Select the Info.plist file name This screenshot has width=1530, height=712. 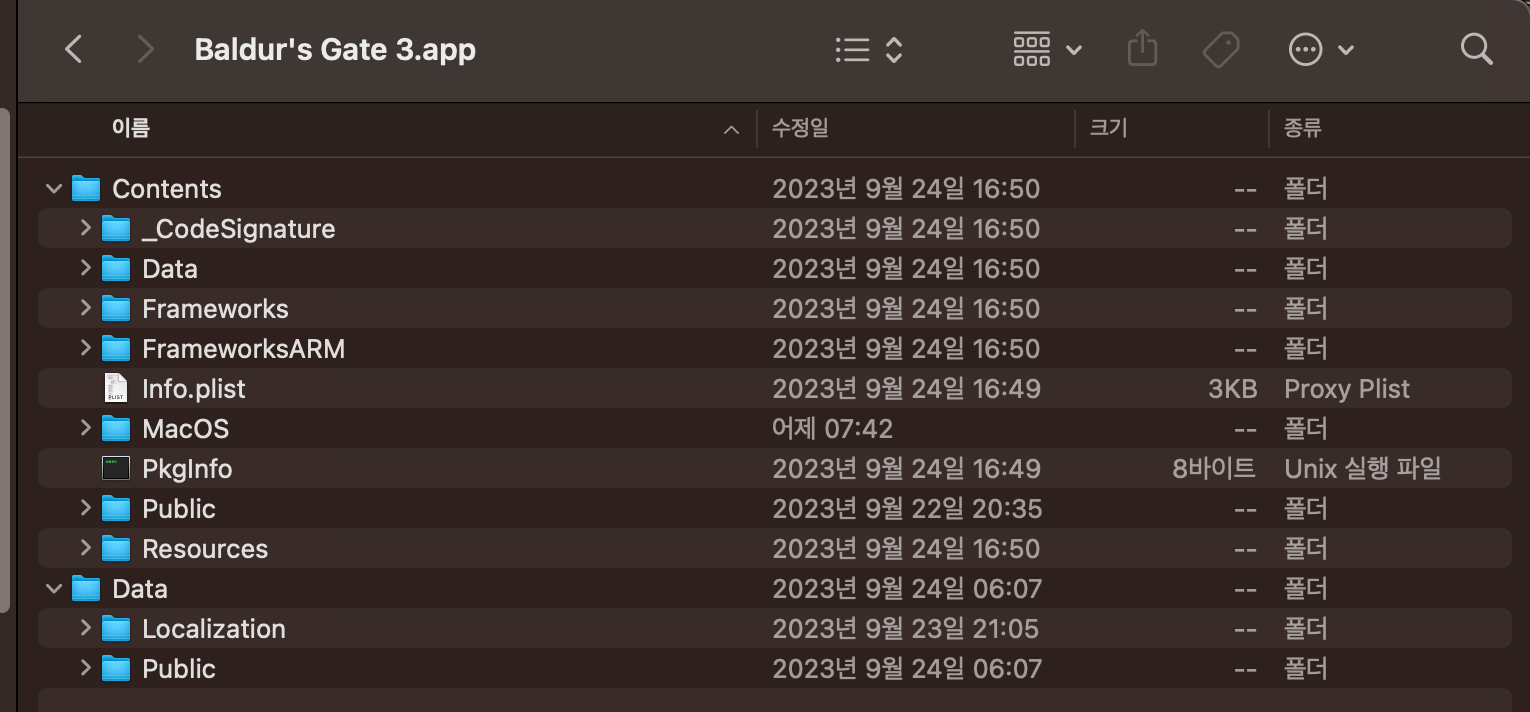click(x=194, y=389)
